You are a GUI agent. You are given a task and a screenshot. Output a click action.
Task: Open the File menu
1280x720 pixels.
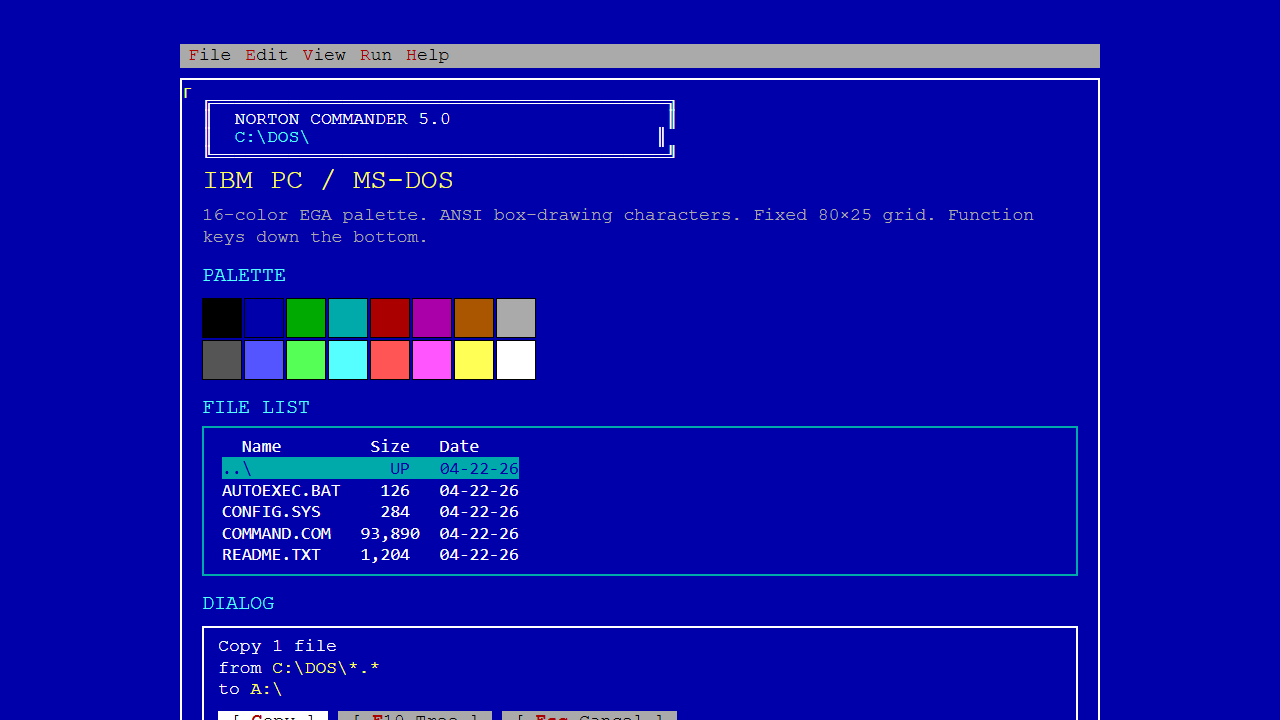[210, 56]
